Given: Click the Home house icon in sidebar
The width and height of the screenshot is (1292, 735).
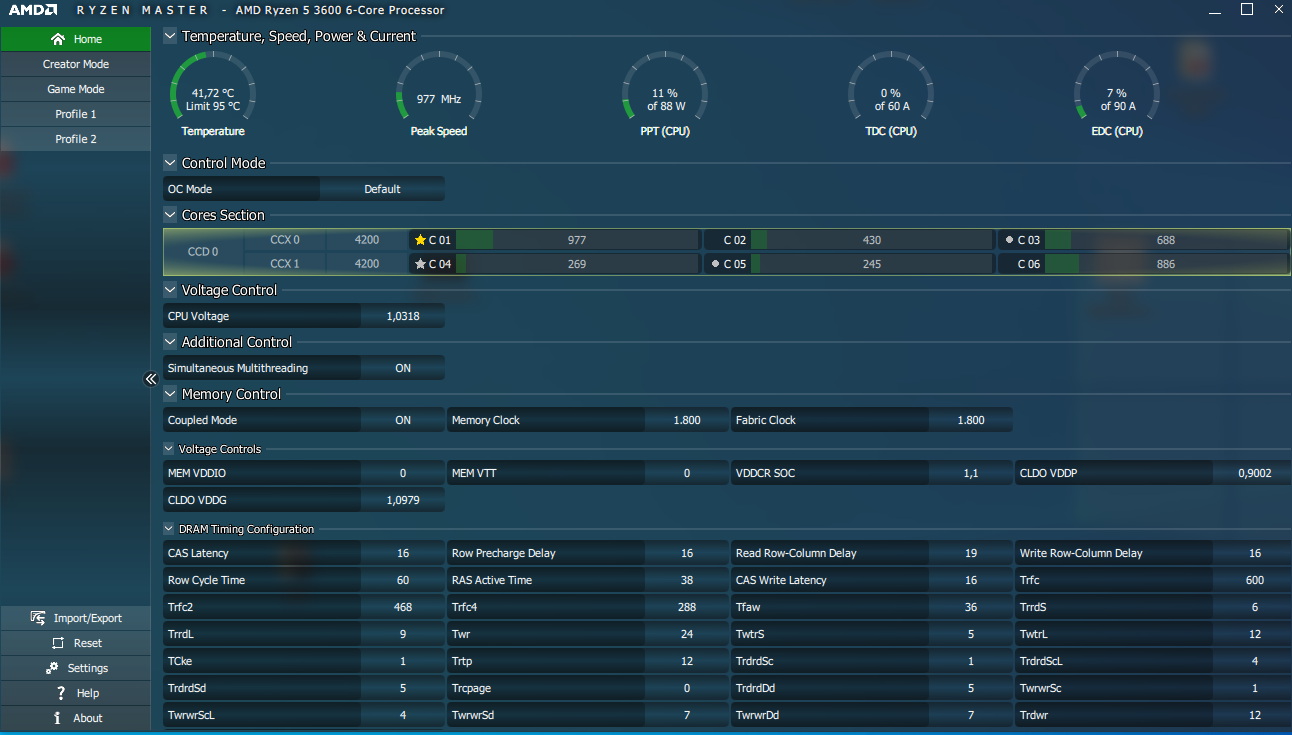Looking at the screenshot, I should (x=58, y=39).
